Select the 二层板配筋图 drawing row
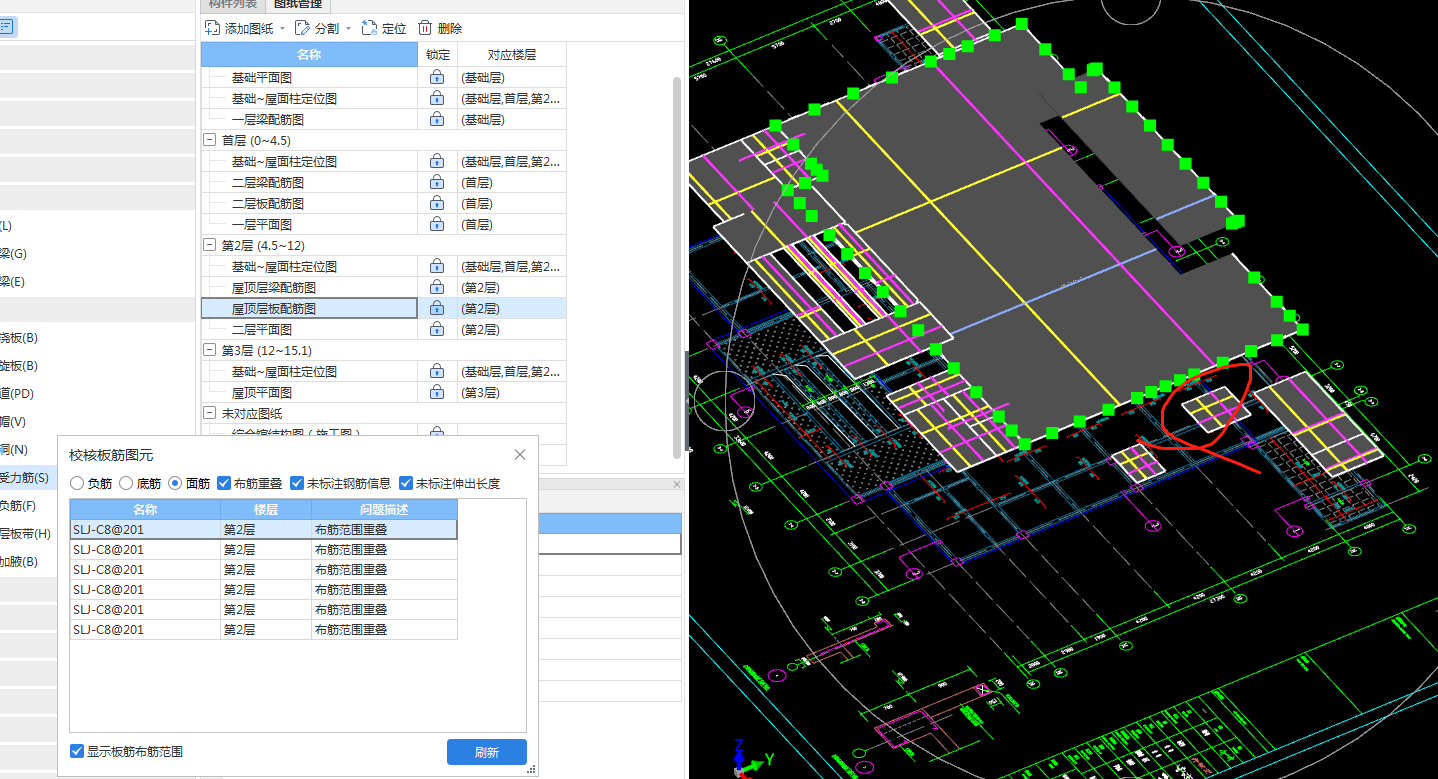Screen dimensions: 1438x779 click(309, 203)
